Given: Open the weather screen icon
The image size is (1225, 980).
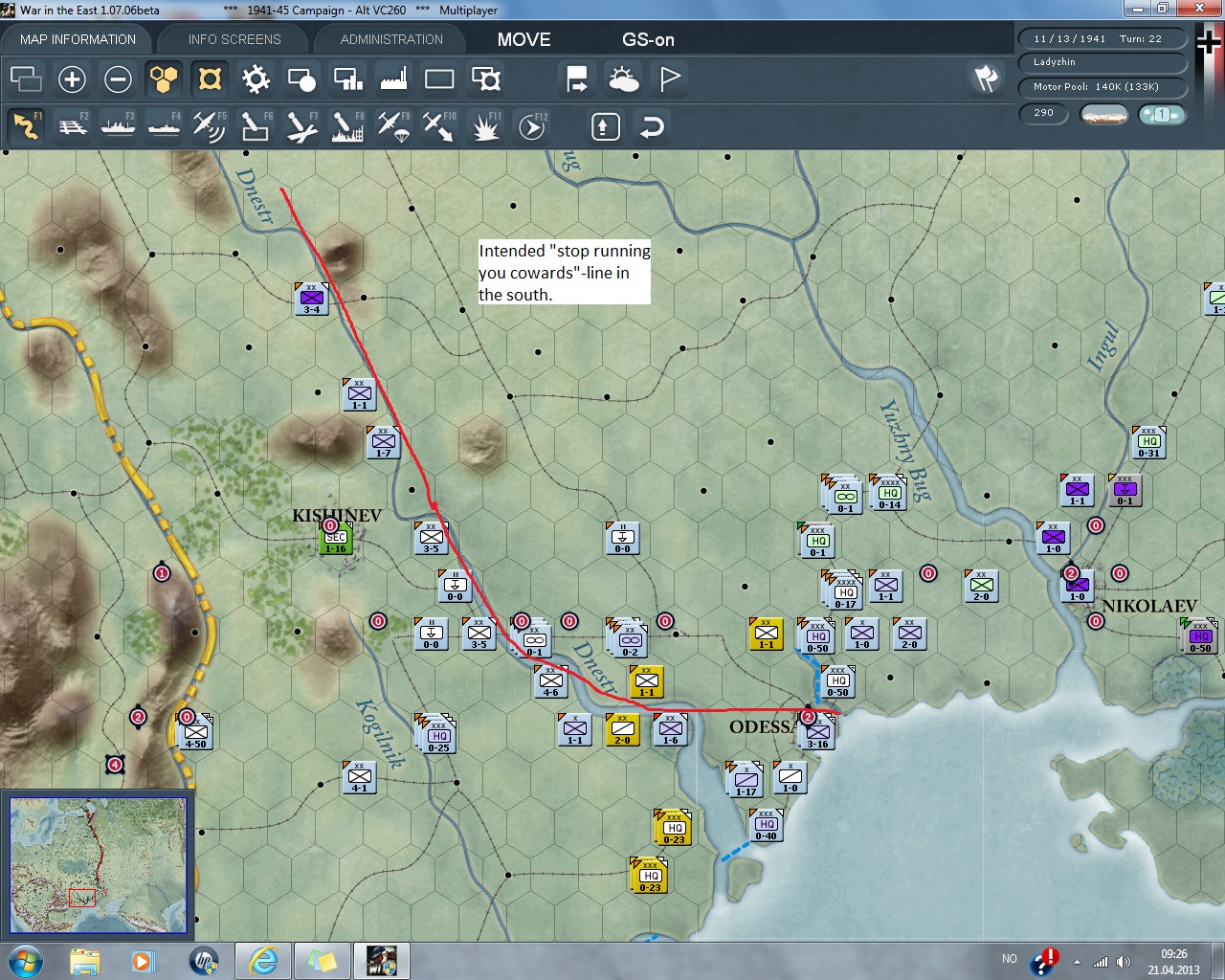Looking at the screenshot, I should tap(624, 78).
